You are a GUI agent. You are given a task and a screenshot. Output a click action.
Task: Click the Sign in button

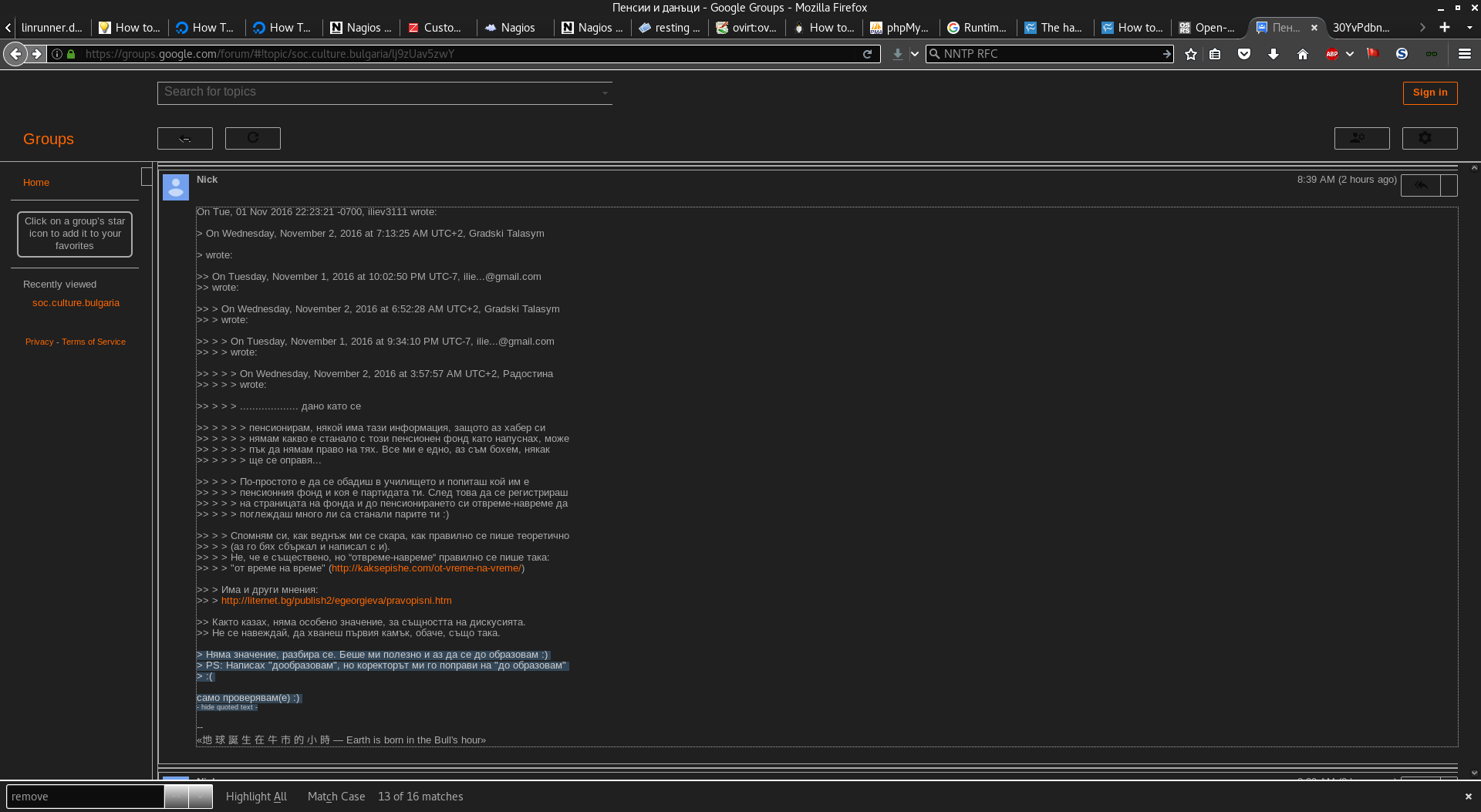1430,93
